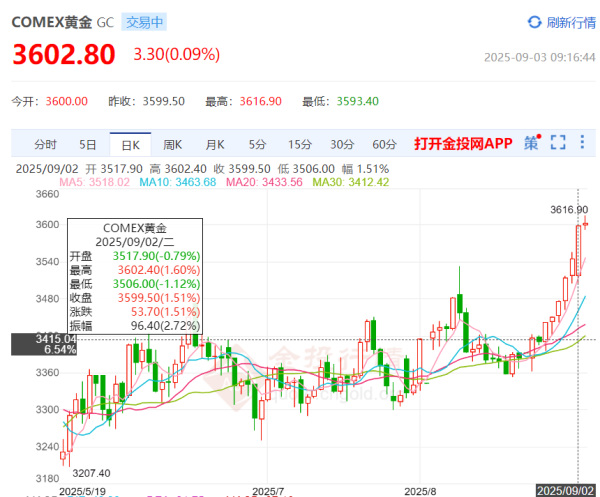
Task: Click the 2025/8 date axis label
Action: [420, 491]
